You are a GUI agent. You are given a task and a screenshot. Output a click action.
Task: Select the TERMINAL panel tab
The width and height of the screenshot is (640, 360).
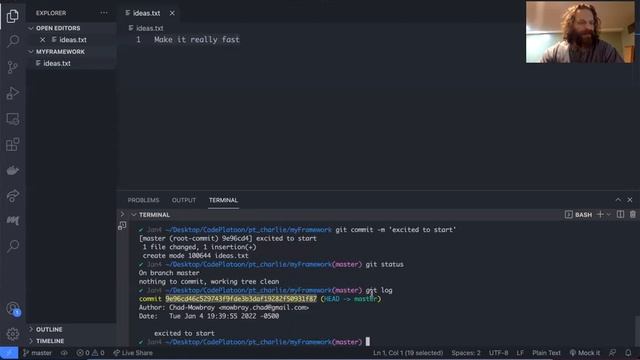[x=223, y=200]
